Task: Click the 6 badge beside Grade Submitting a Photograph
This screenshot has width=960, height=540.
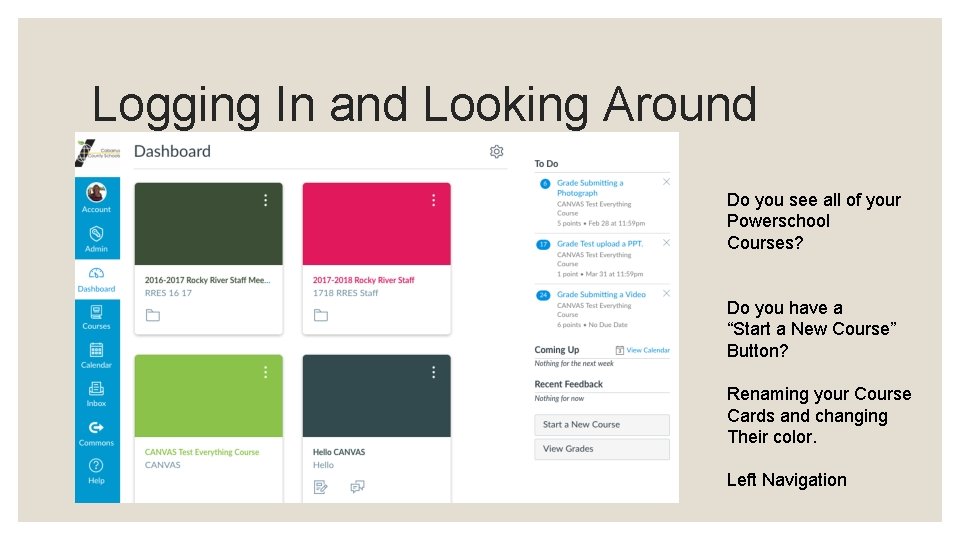Action: 545,183
